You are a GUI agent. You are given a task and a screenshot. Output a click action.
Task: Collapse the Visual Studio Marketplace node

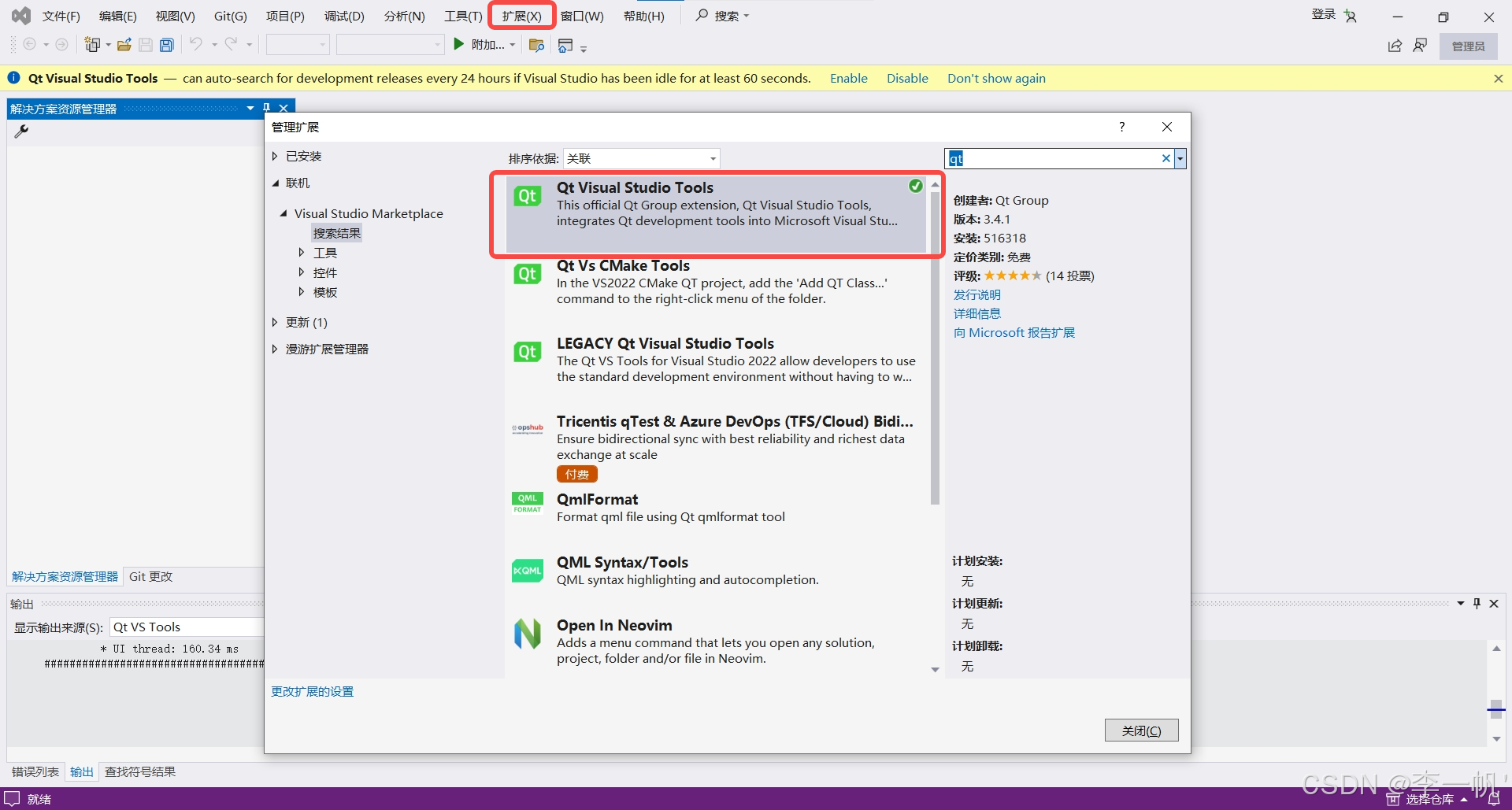point(283,213)
